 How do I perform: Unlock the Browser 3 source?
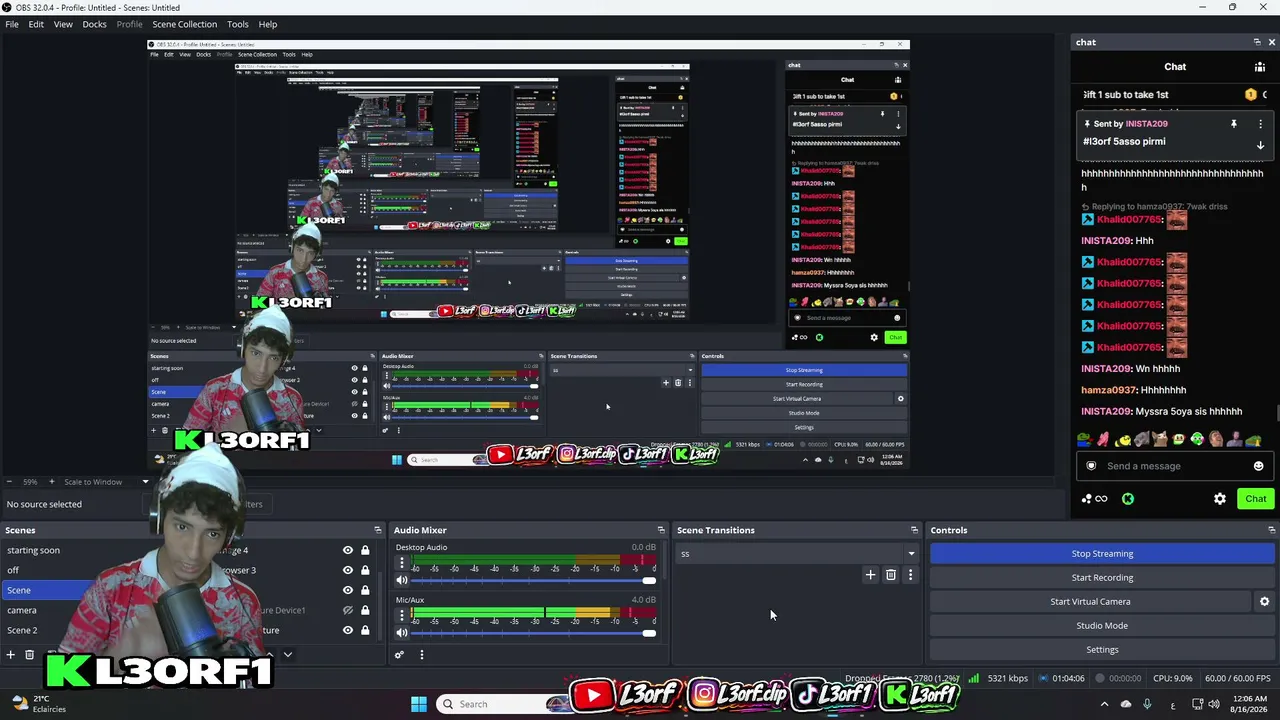coord(365,570)
